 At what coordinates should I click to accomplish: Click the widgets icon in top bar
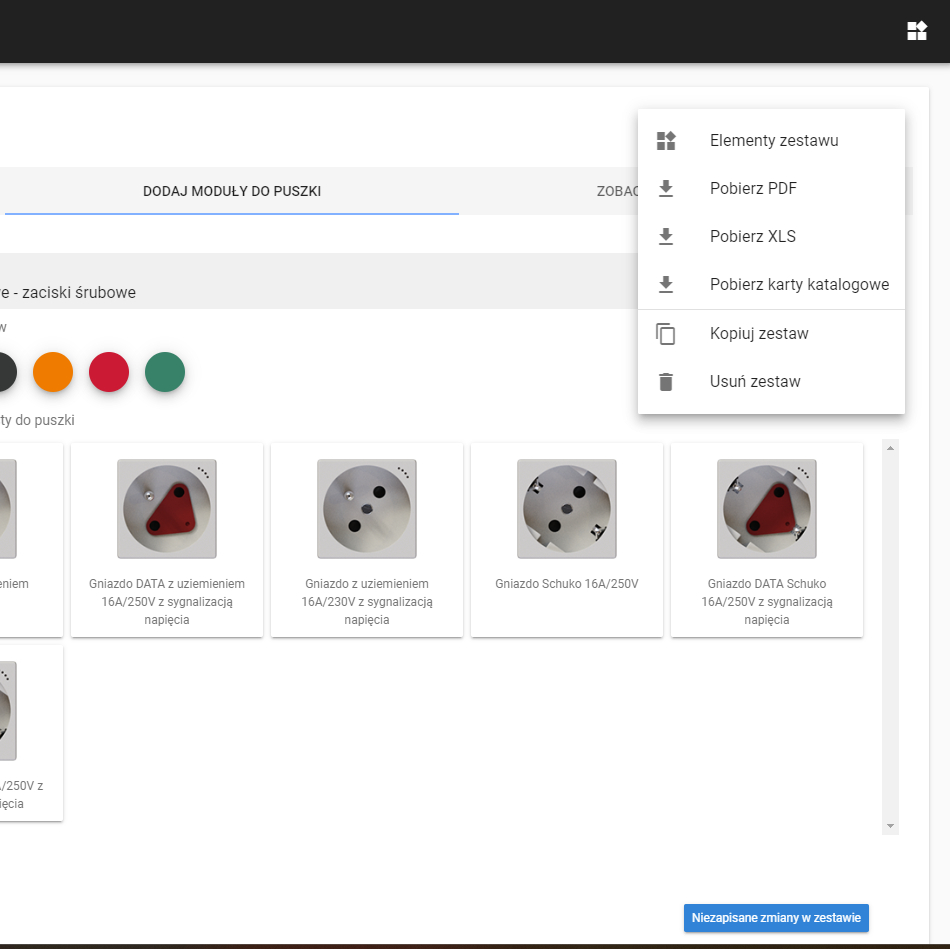tap(917, 31)
